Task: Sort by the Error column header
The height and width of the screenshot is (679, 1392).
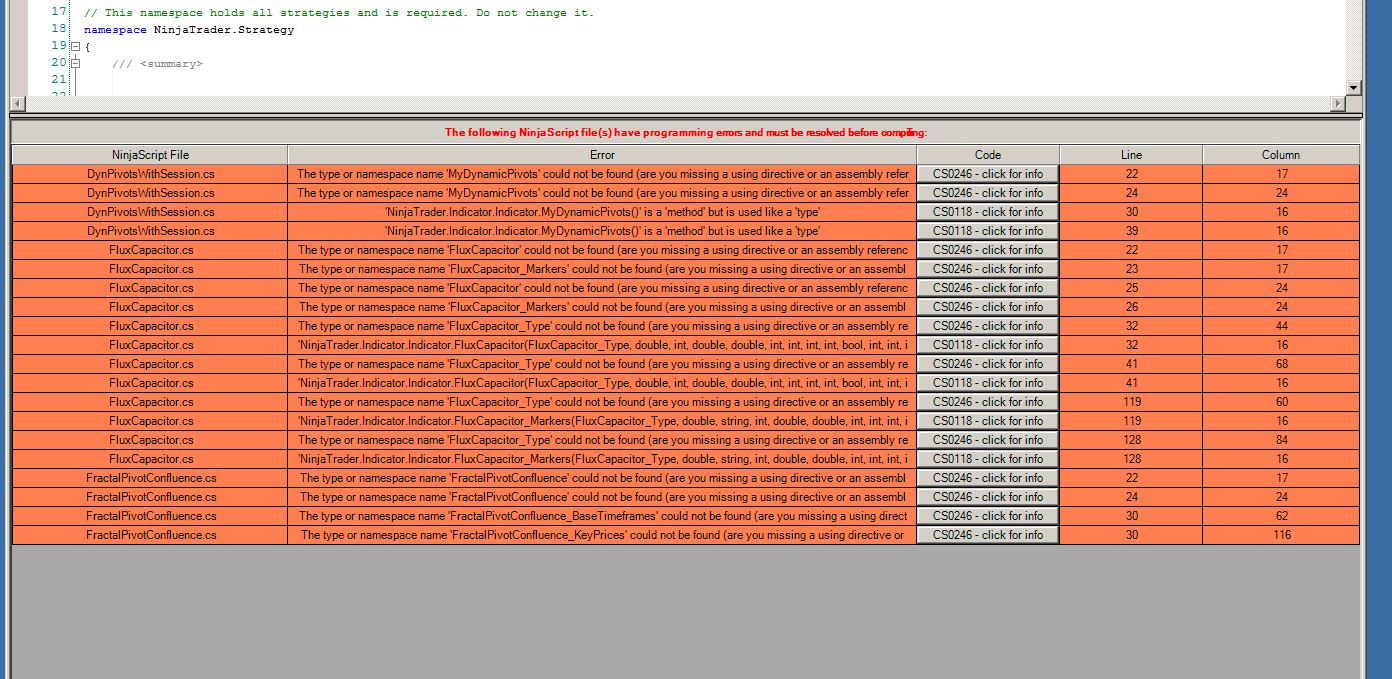Action: [x=602, y=155]
